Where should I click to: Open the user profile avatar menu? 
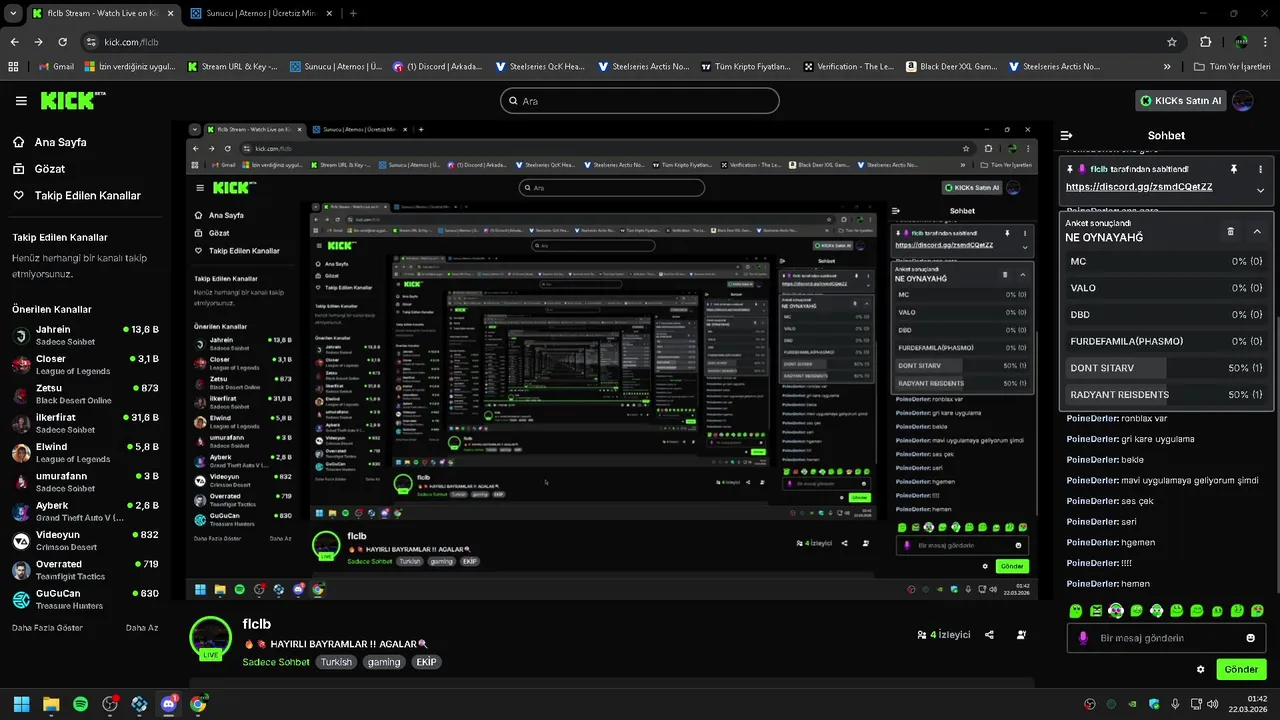tap(1243, 101)
